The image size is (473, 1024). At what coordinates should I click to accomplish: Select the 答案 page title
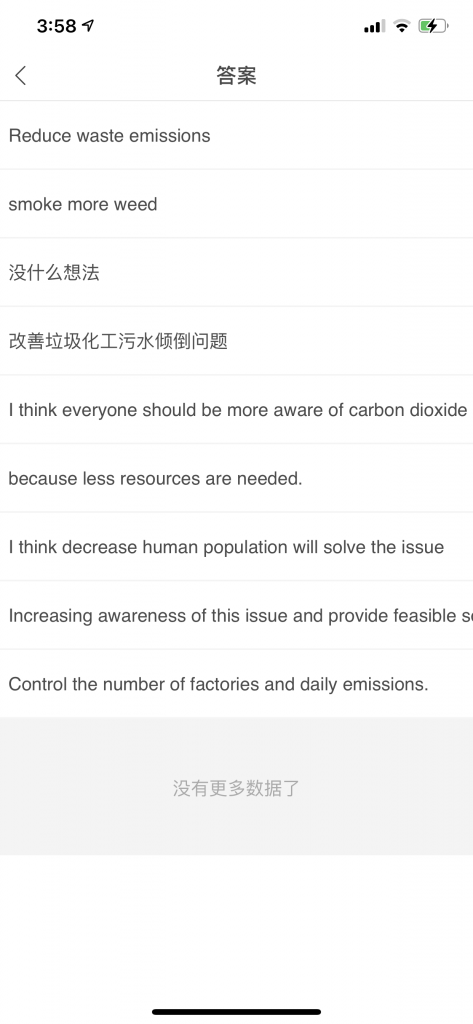pos(236,76)
